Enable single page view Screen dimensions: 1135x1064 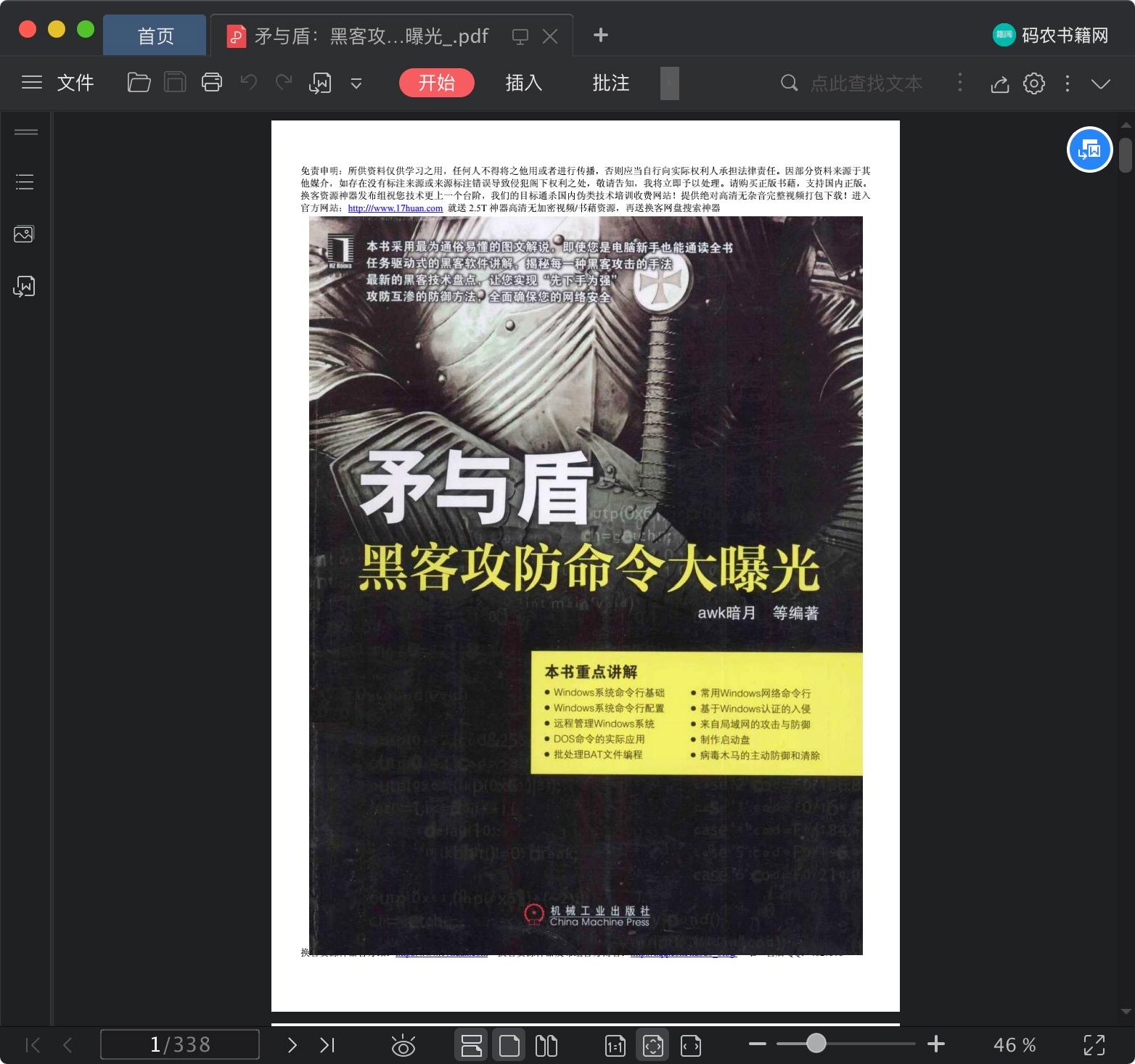tap(509, 1045)
